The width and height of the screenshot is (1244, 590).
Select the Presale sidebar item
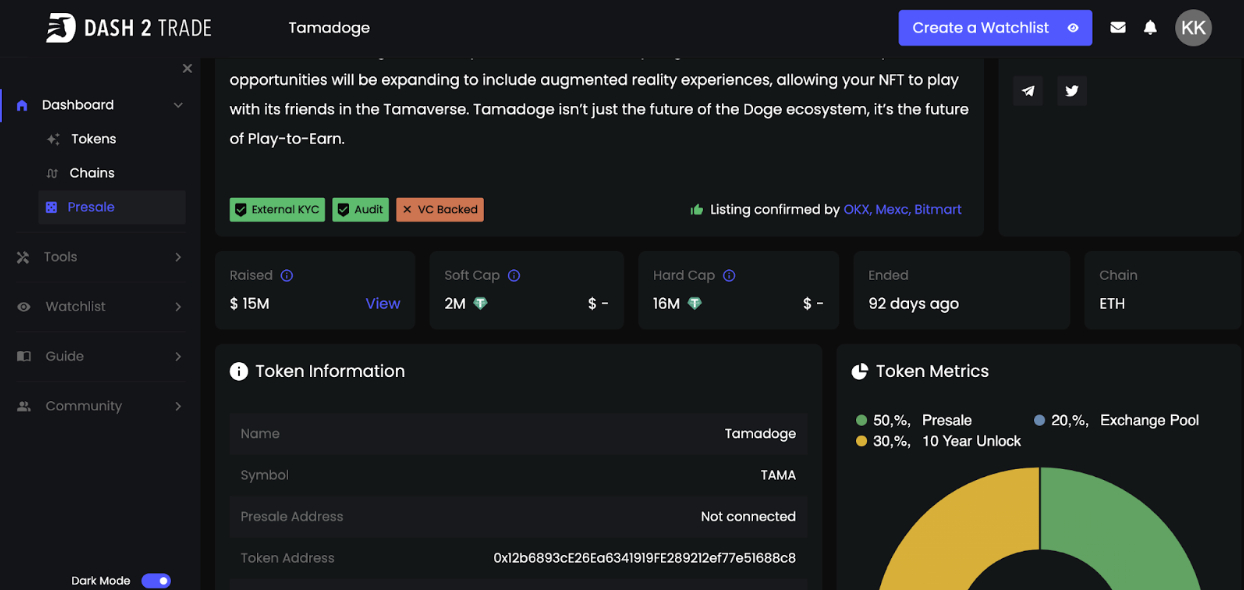click(112, 207)
